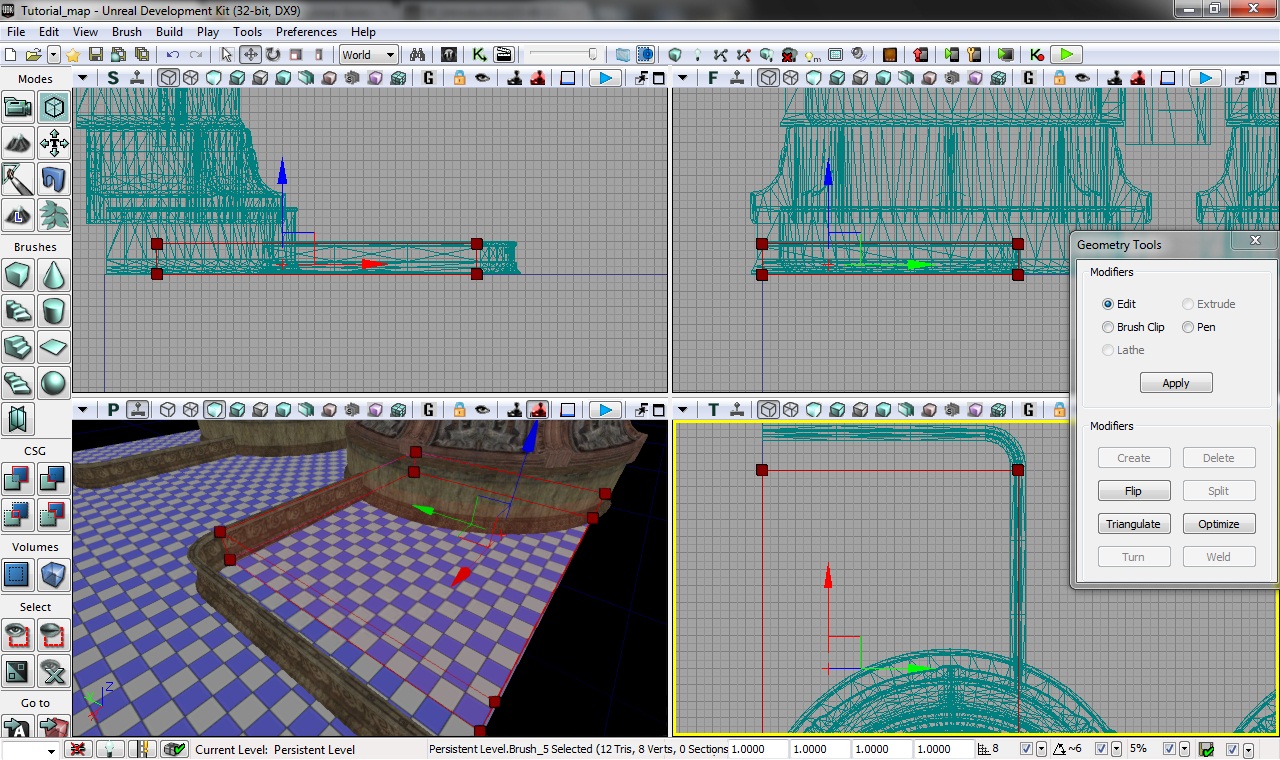Select the Pen modifier radio button
Viewport: 1280px width, 760px height.
point(1188,327)
